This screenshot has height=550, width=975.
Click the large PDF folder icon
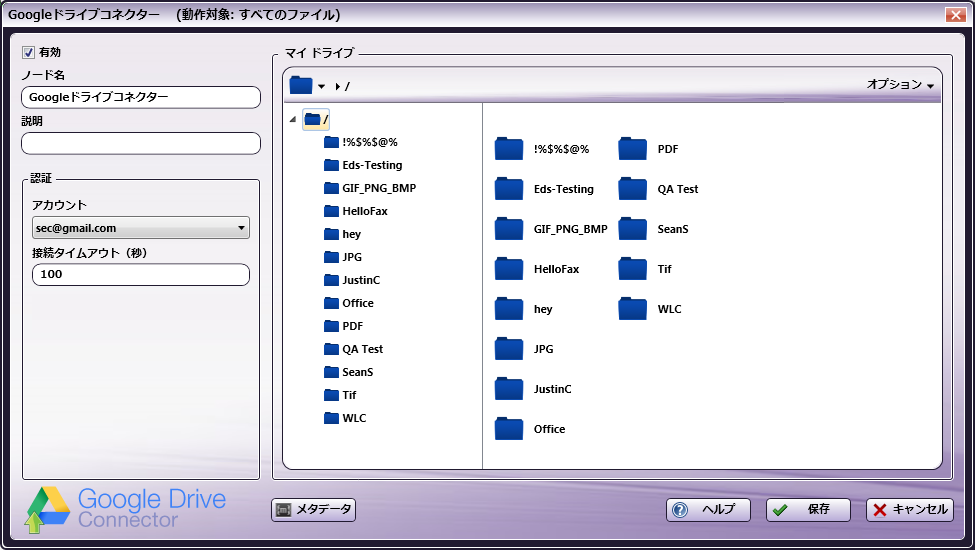point(632,149)
